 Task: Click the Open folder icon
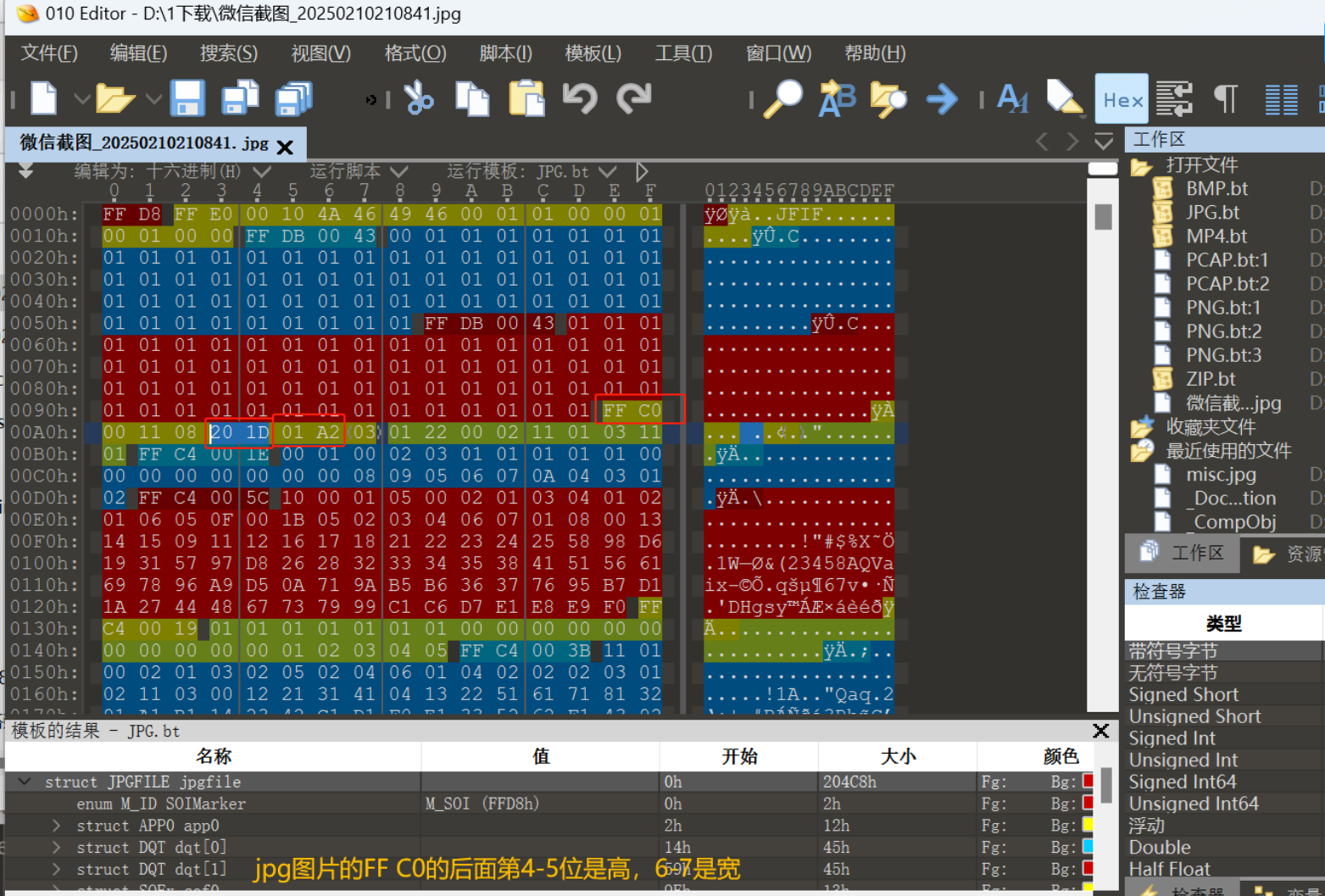click(115, 98)
